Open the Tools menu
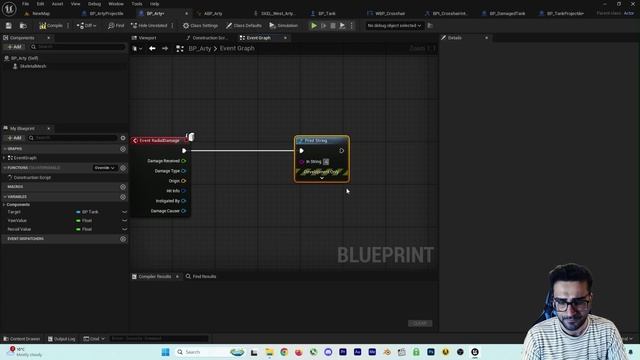The width and height of the screenshot is (640, 360). coord(137,4)
